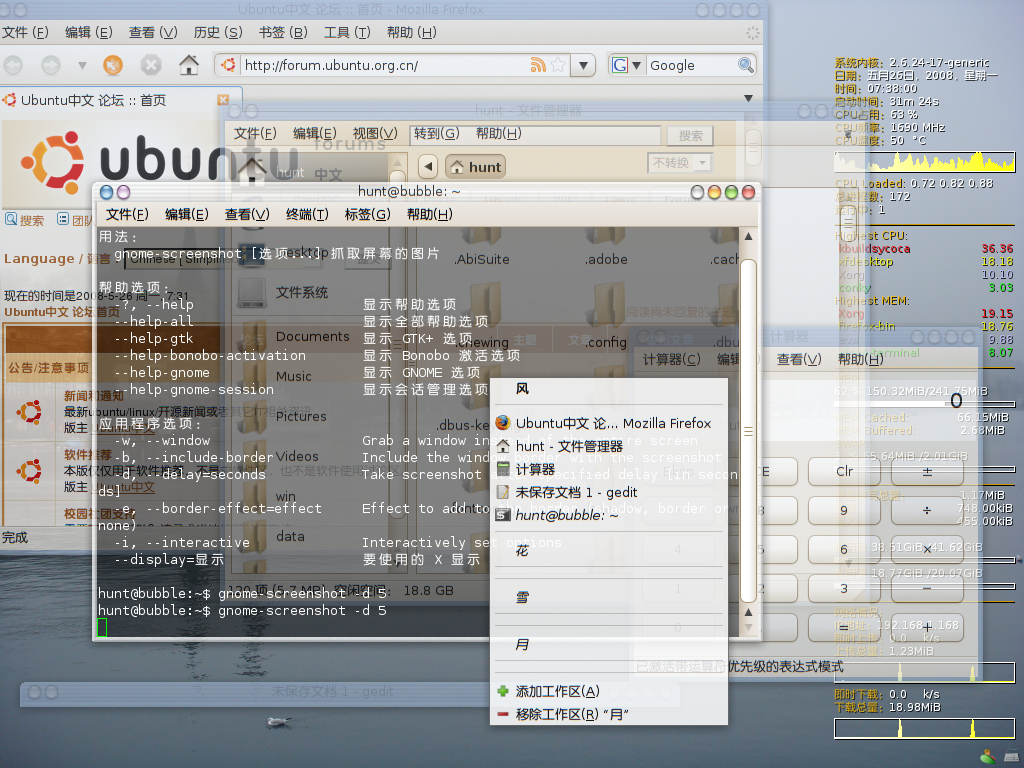Click calculator 3 button

[x=844, y=588]
